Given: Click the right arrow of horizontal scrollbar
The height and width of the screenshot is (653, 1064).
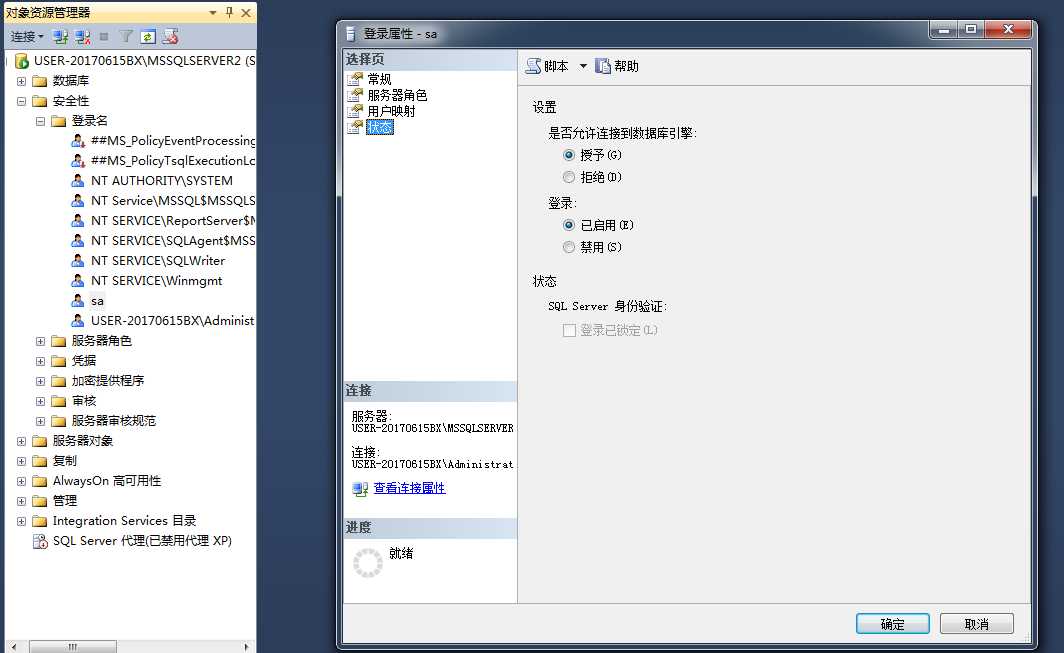Looking at the screenshot, I should click(x=246, y=647).
